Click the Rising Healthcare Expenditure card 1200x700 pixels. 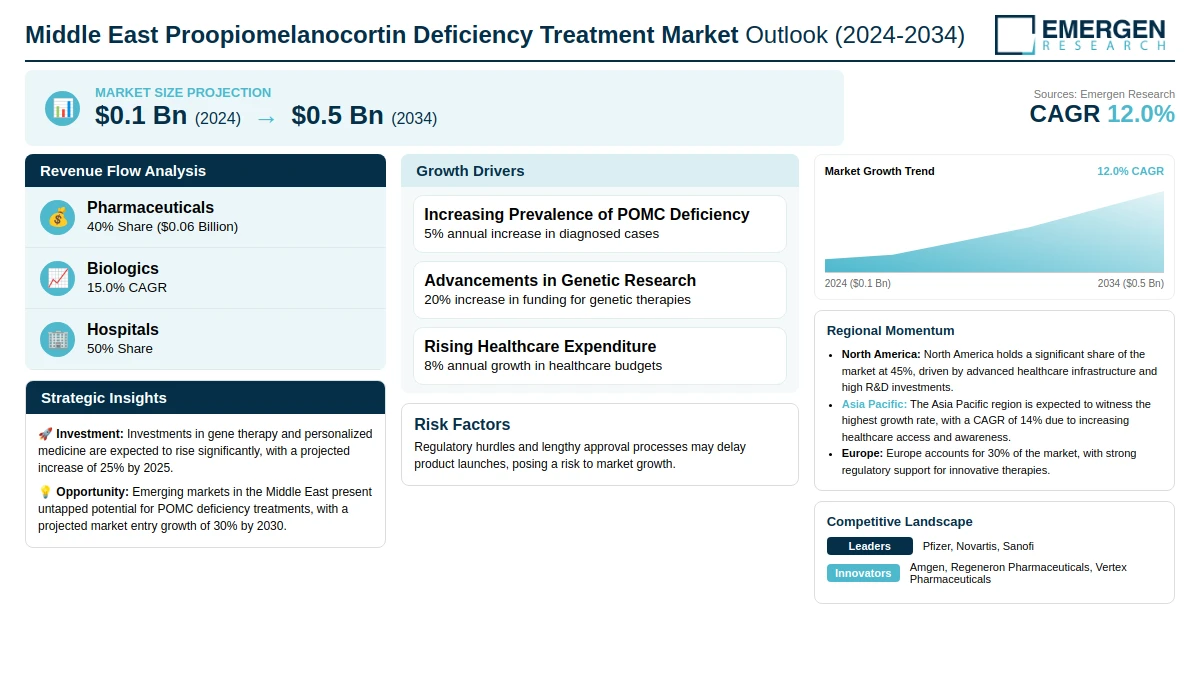[x=599, y=356]
